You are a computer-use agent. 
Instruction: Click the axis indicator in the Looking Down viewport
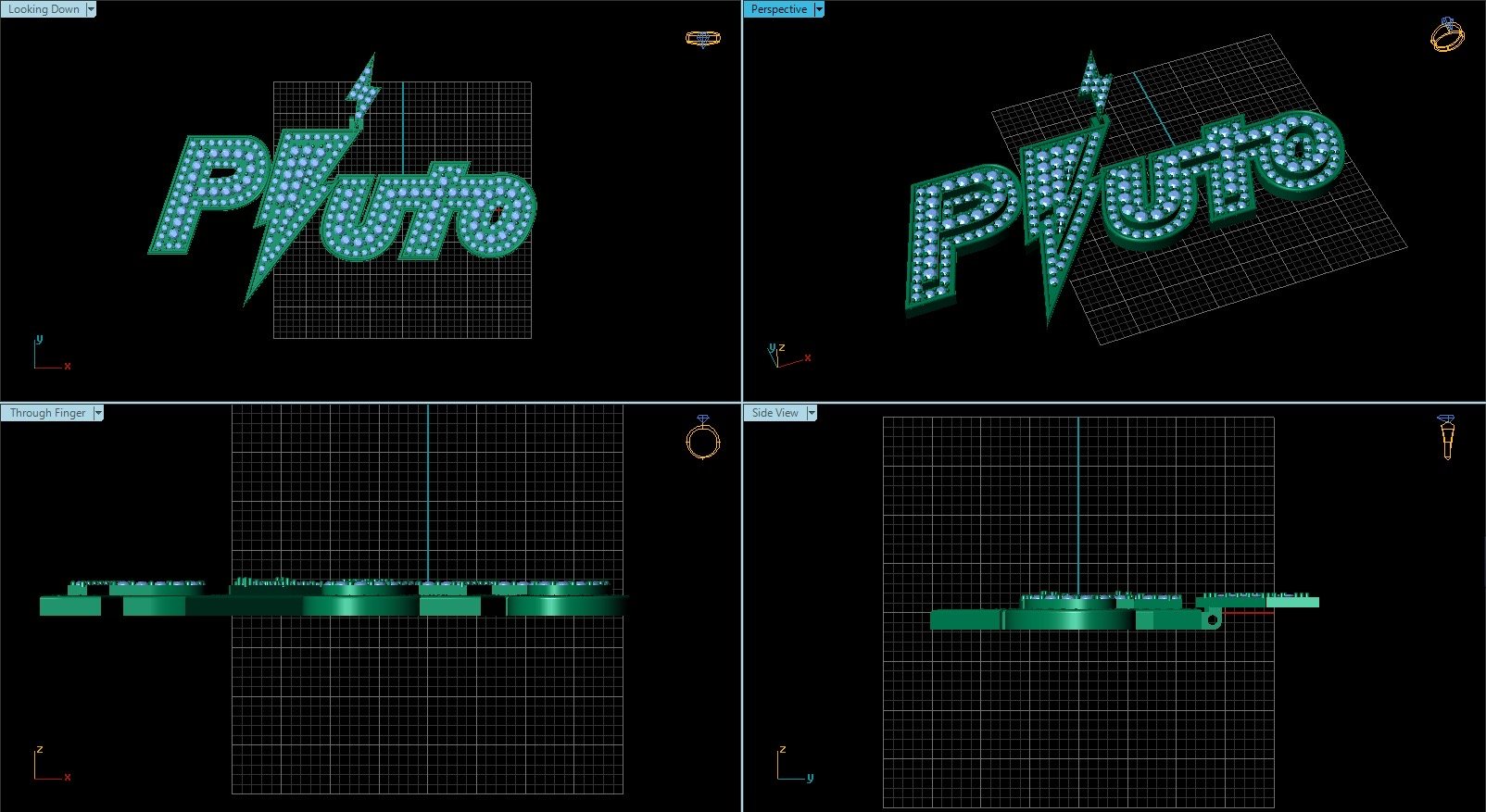(x=52, y=353)
